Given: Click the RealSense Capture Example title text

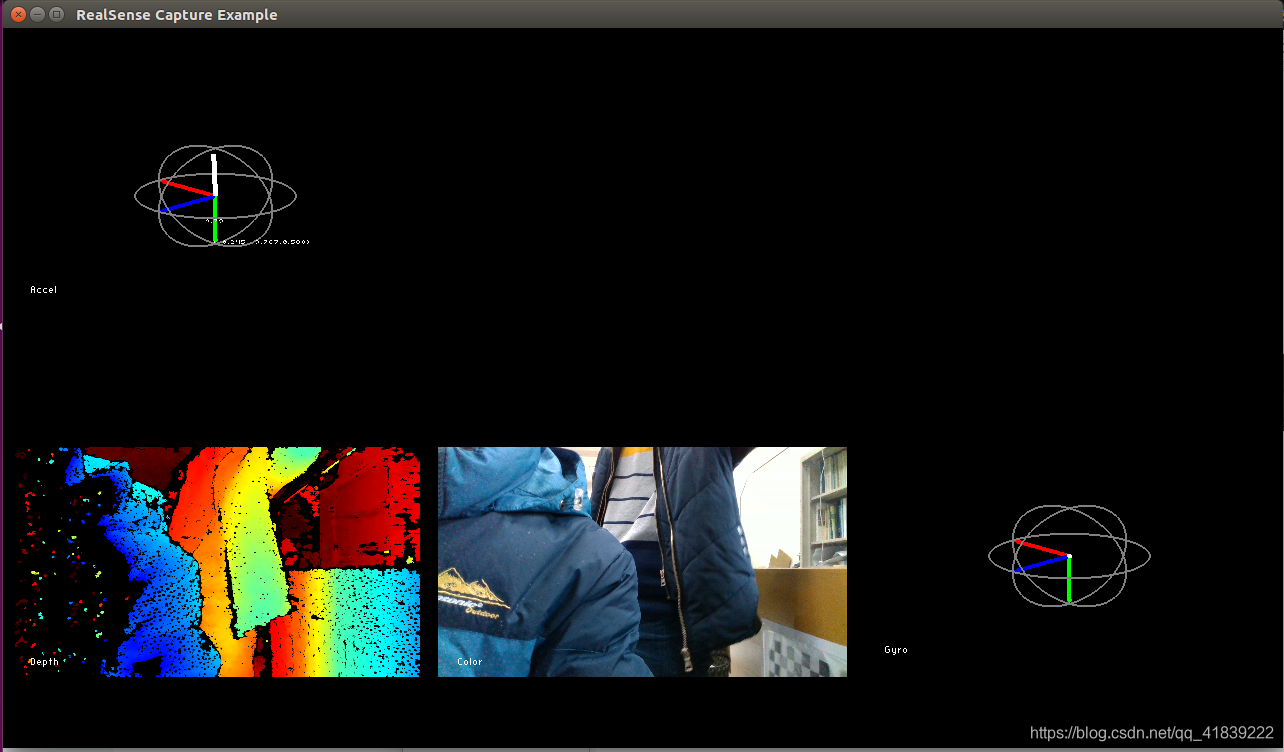Looking at the screenshot, I should click(177, 15).
